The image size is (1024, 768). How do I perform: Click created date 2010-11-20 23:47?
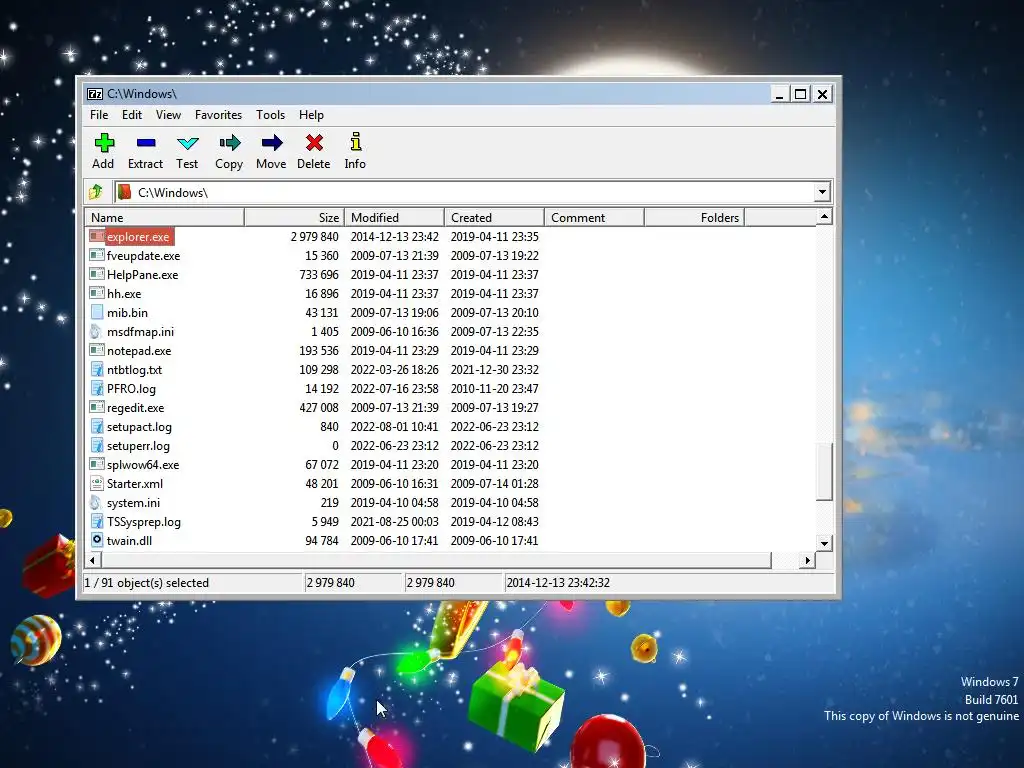click(494, 389)
